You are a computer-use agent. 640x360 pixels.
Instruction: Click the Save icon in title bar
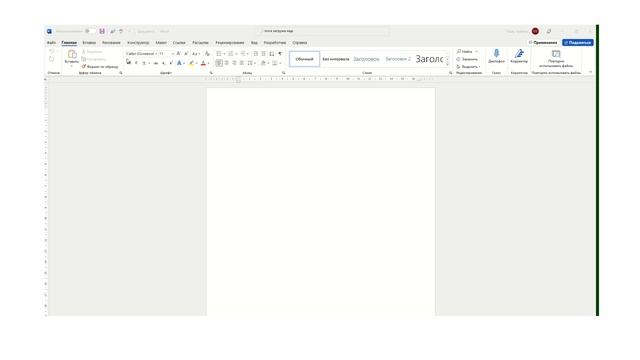(102, 31)
